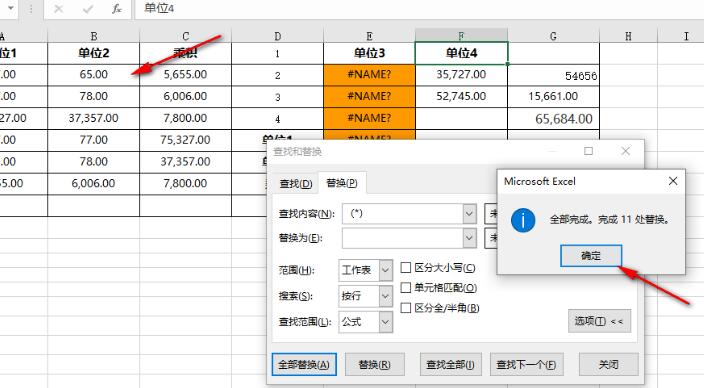
Task: Close the Microsoft Excel message box
Action: coord(673,181)
